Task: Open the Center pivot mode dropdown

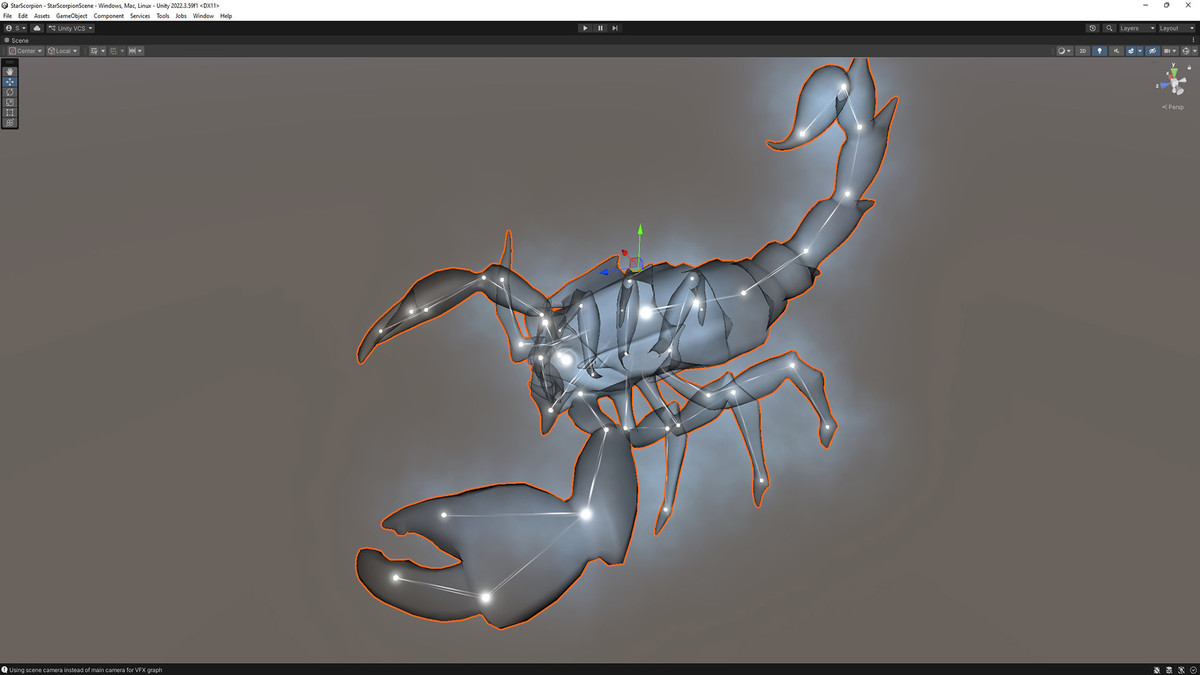Action: coord(26,51)
